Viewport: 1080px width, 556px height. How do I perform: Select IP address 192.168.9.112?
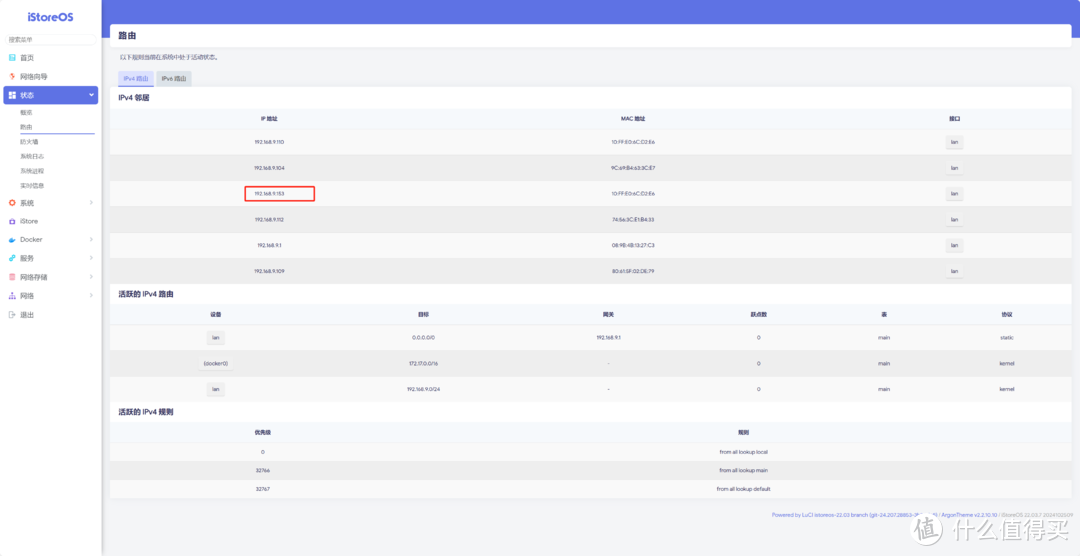(x=269, y=220)
